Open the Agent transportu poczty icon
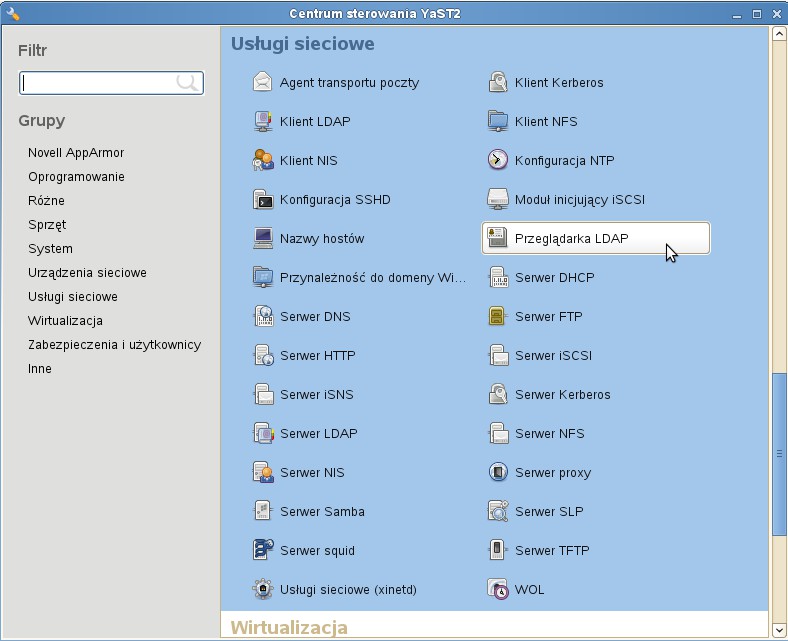 tap(262, 82)
